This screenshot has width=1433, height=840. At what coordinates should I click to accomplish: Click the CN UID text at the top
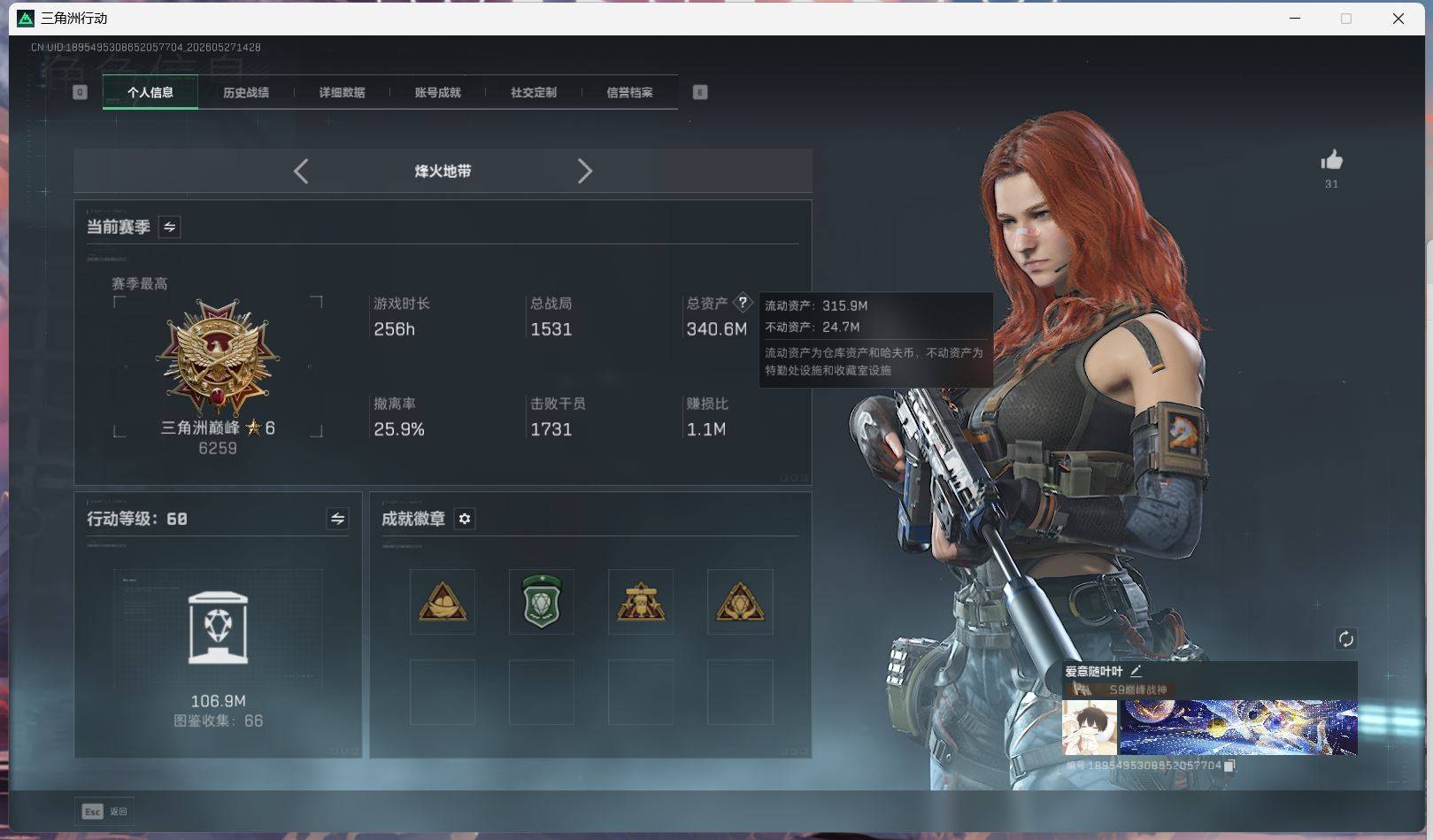tap(146, 47)
